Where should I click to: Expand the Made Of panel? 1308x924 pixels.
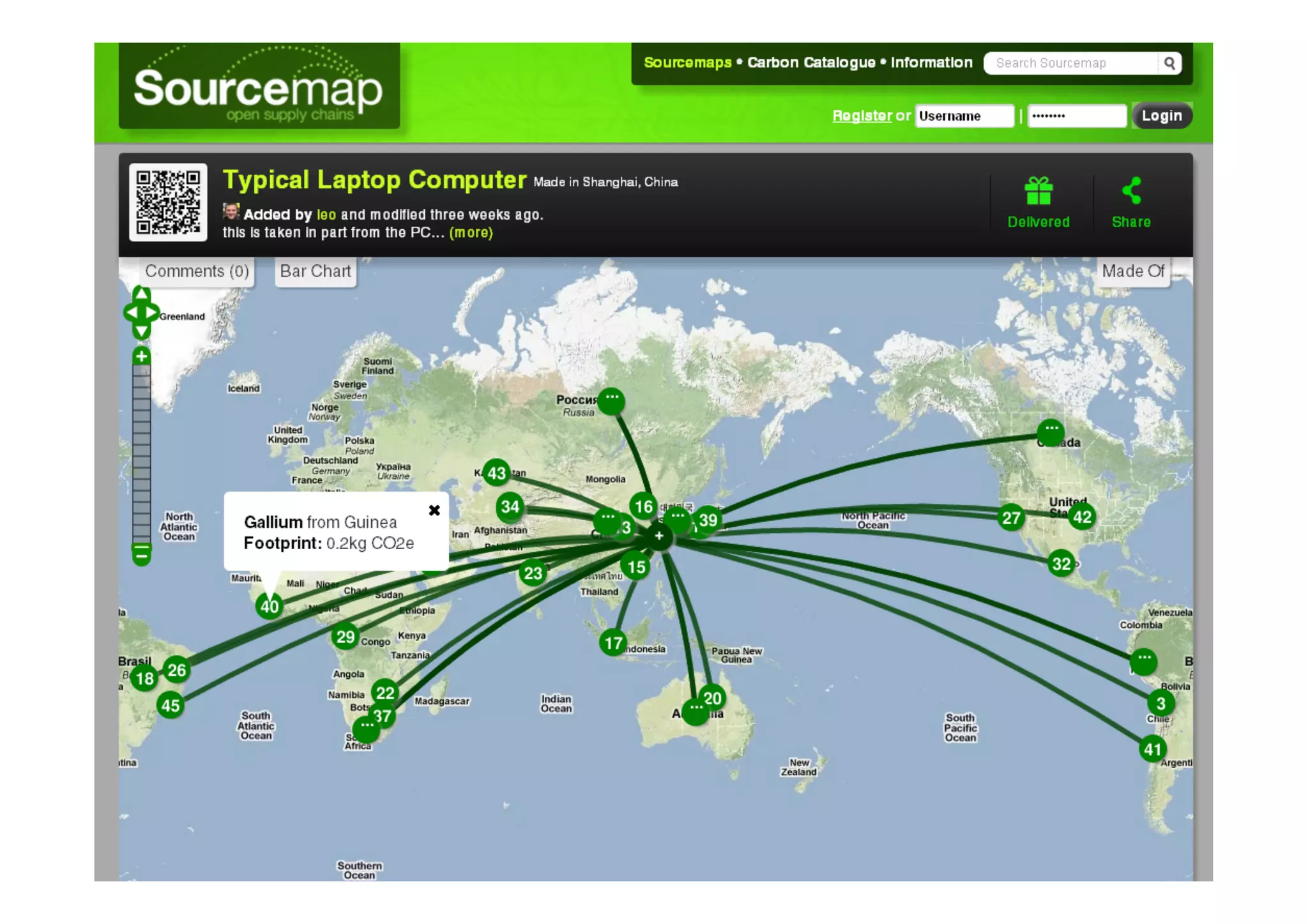pyautogui.click(x=1133, y=271)
